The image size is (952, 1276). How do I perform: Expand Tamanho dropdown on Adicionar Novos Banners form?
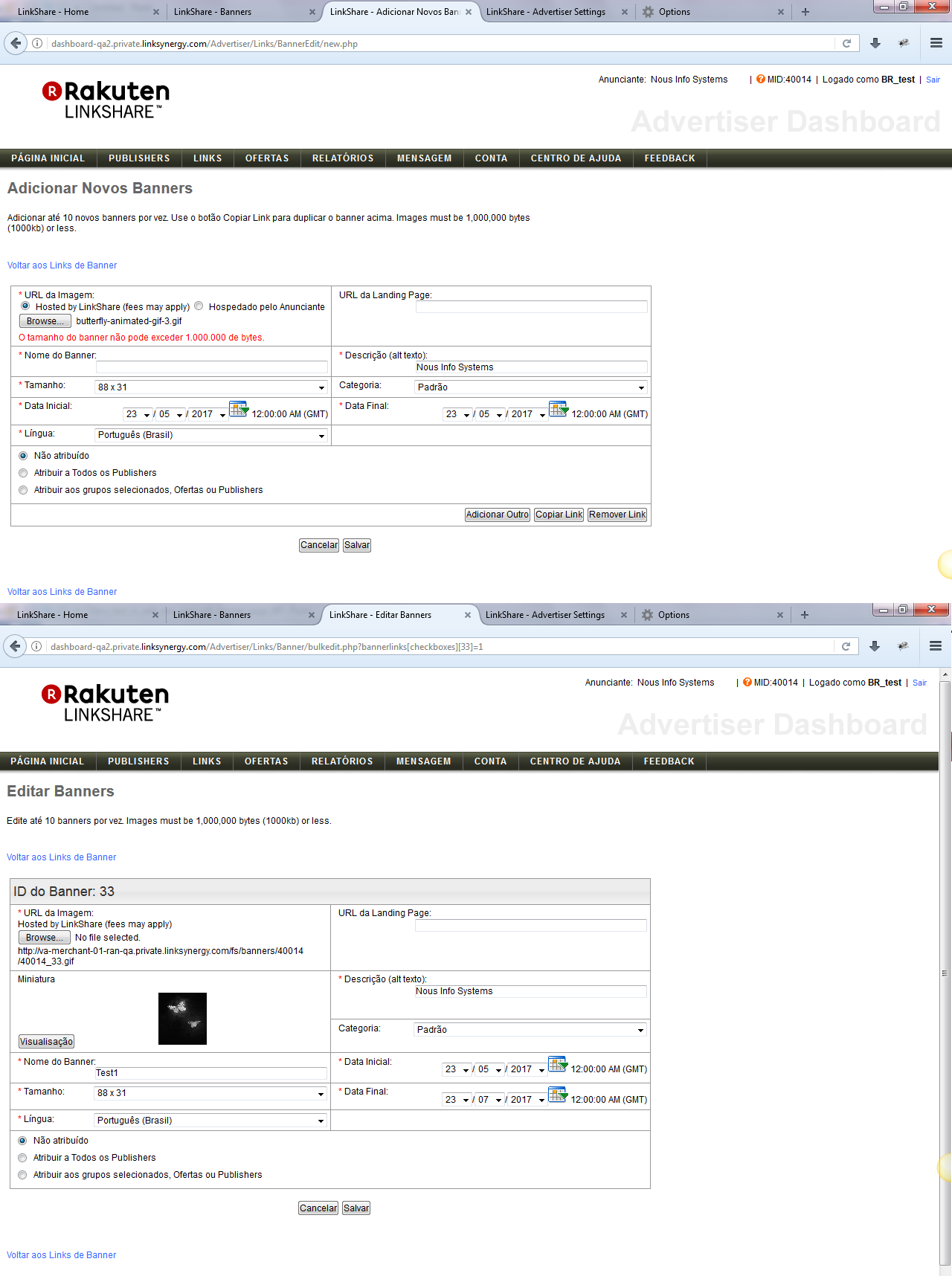211,387
